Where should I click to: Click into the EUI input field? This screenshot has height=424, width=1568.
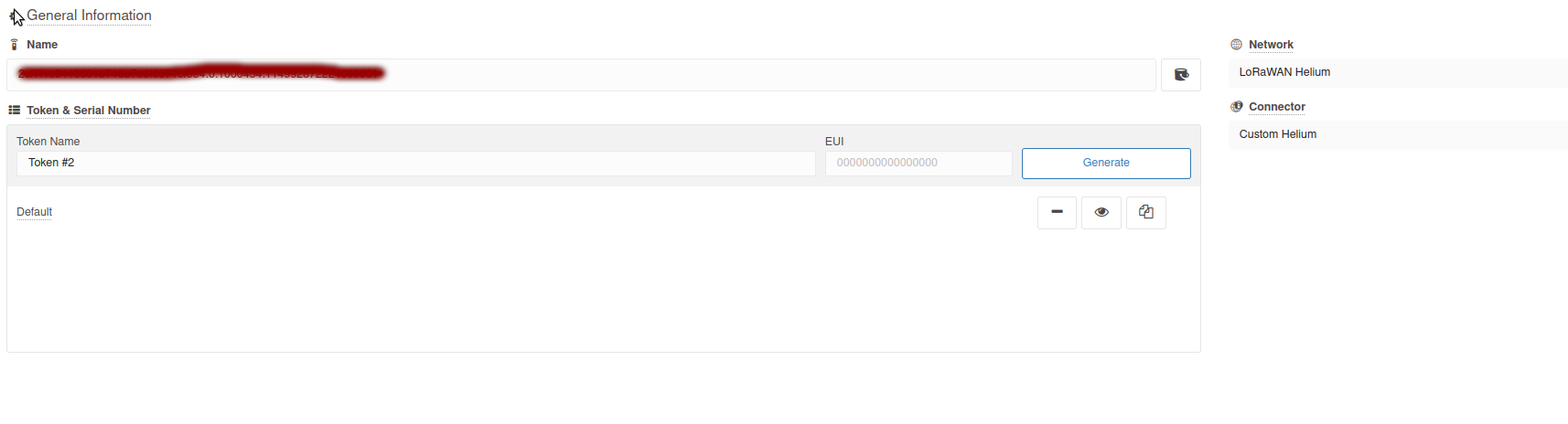click(918, 163)
